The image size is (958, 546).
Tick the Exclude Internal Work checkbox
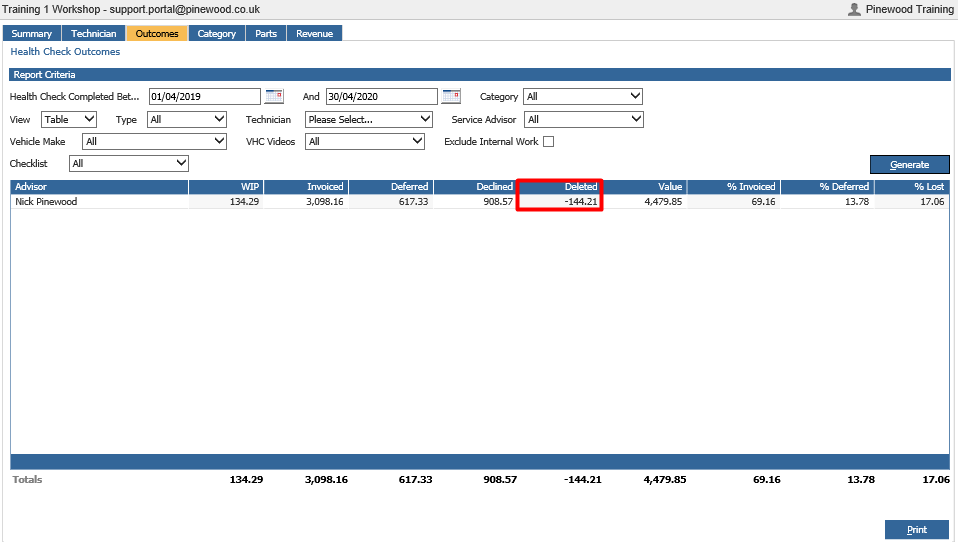point(549,142)
